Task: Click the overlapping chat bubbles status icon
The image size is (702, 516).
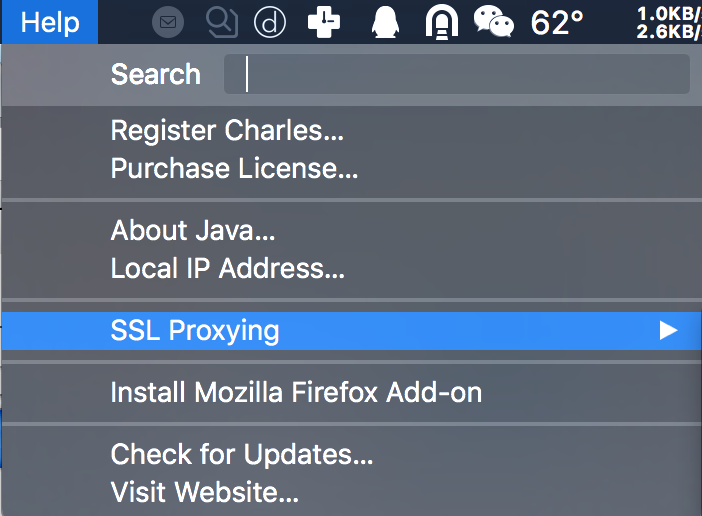Action: click(x=221, y=21)
